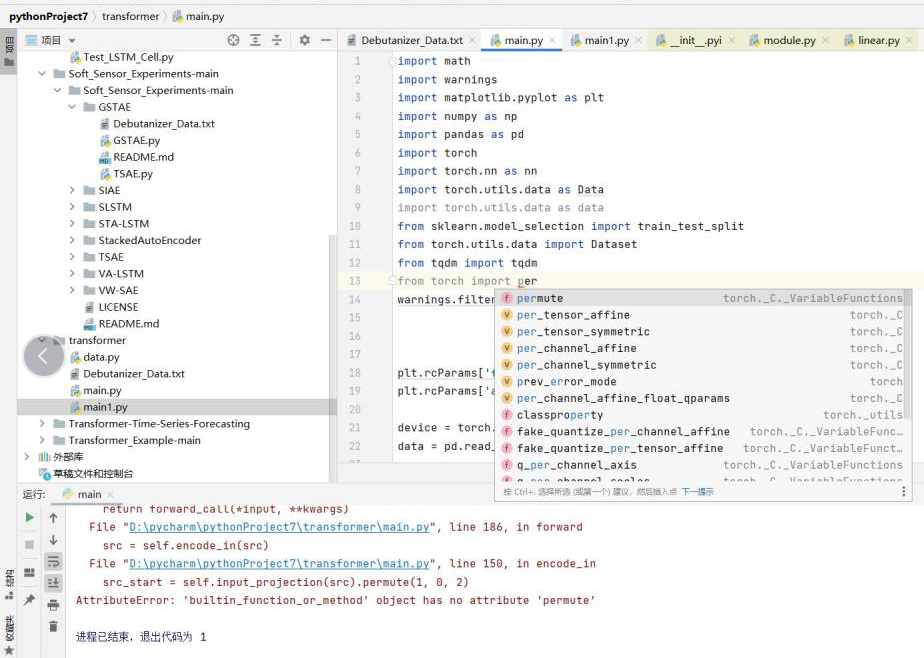Screen dimensions: 924x658
Task: Expand the SIAE folder
Action: 73,190
